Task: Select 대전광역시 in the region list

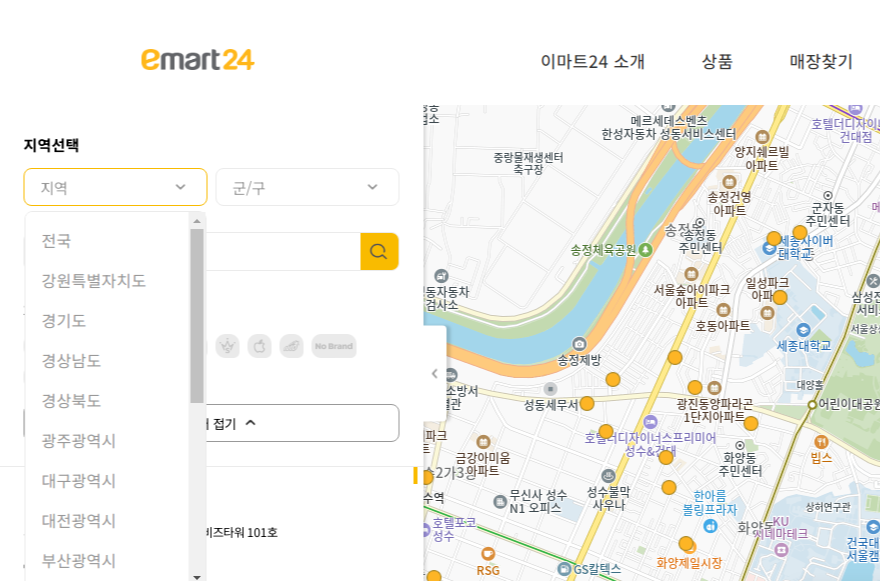Action: tap(79, 520)
